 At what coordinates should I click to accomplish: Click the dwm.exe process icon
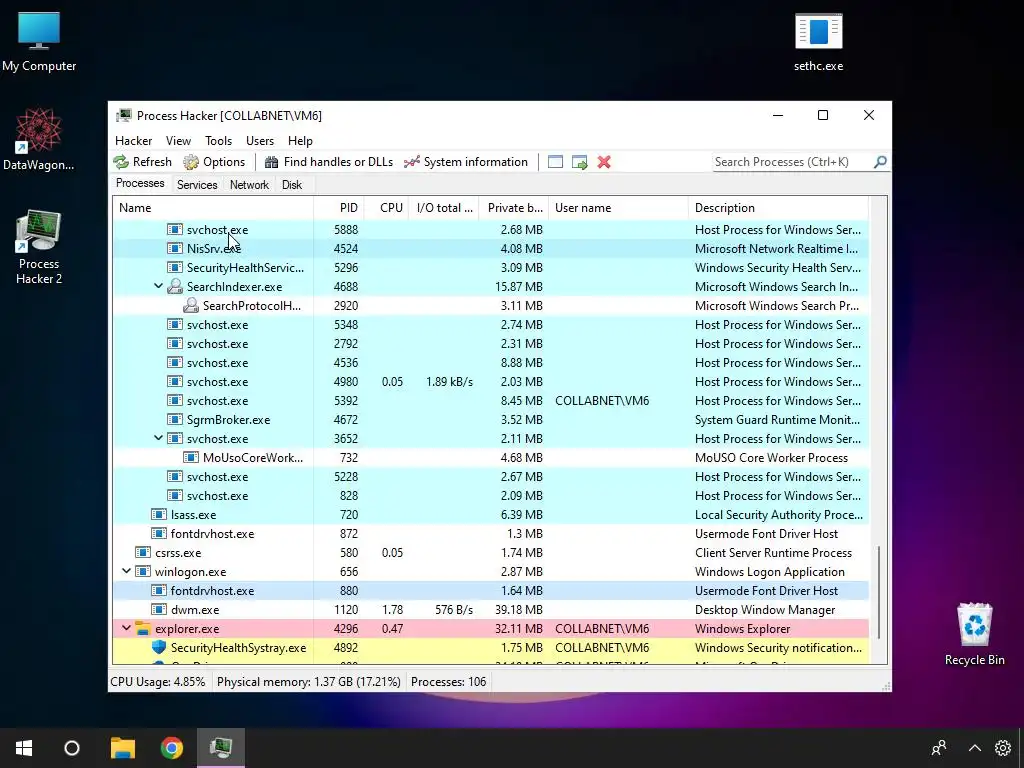point(159,609)
